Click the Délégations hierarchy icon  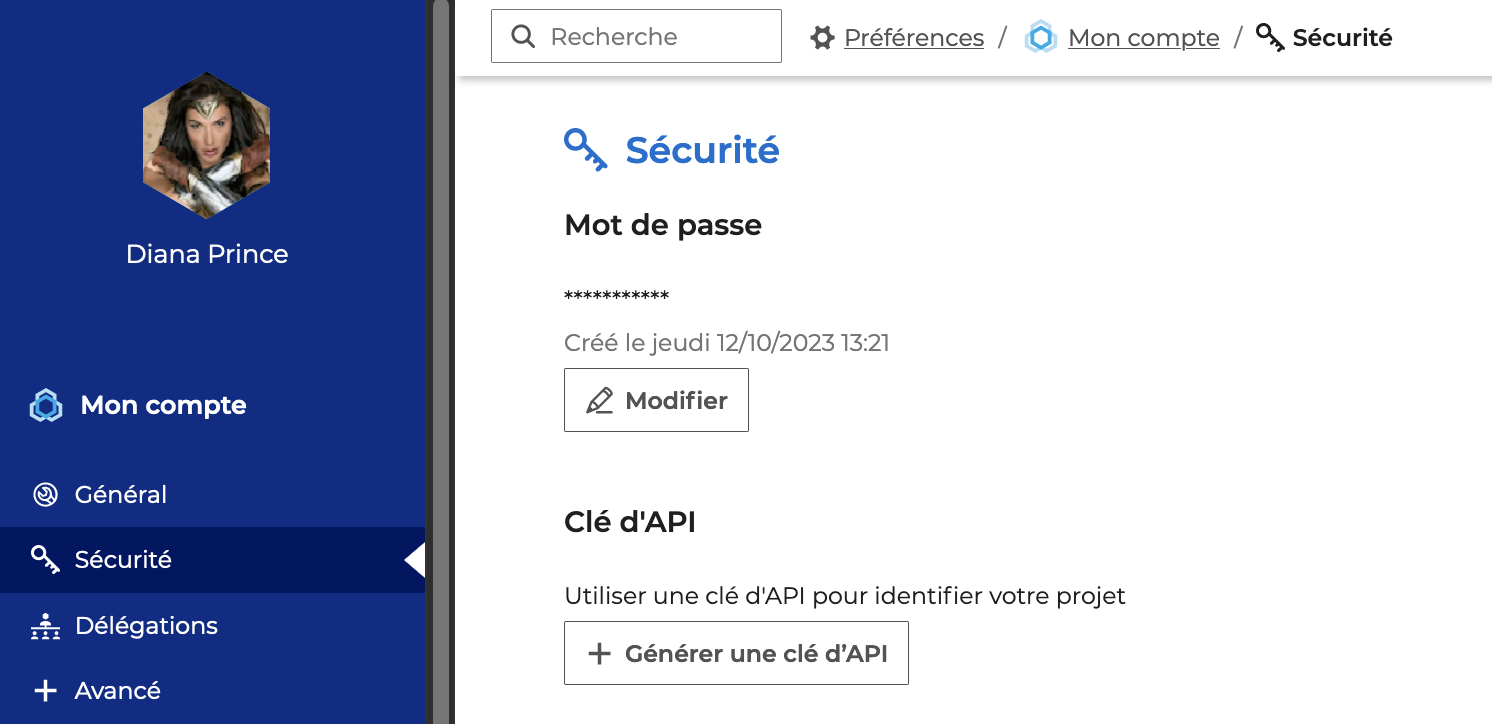tap(45, 626)
